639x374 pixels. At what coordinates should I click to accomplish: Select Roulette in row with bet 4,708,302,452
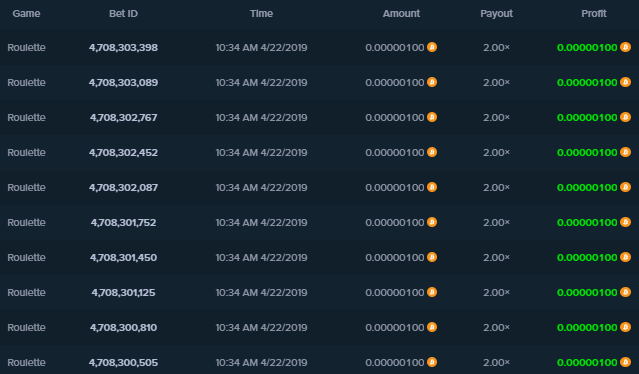point(26,153)
